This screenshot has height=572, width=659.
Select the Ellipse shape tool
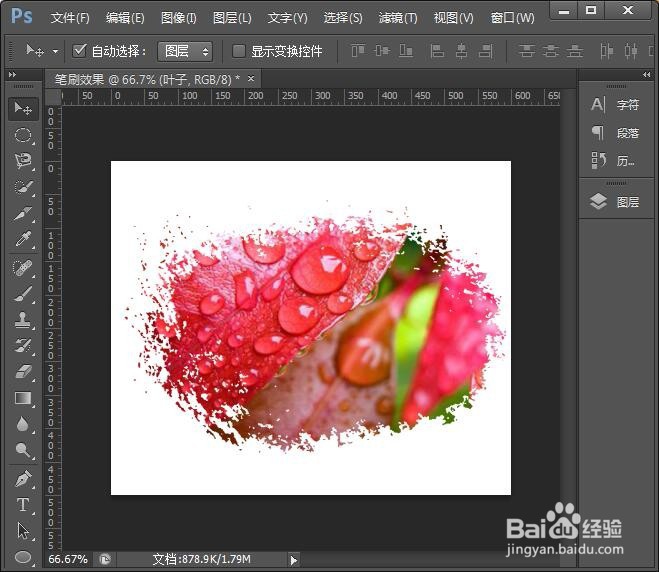coord(23,557)
